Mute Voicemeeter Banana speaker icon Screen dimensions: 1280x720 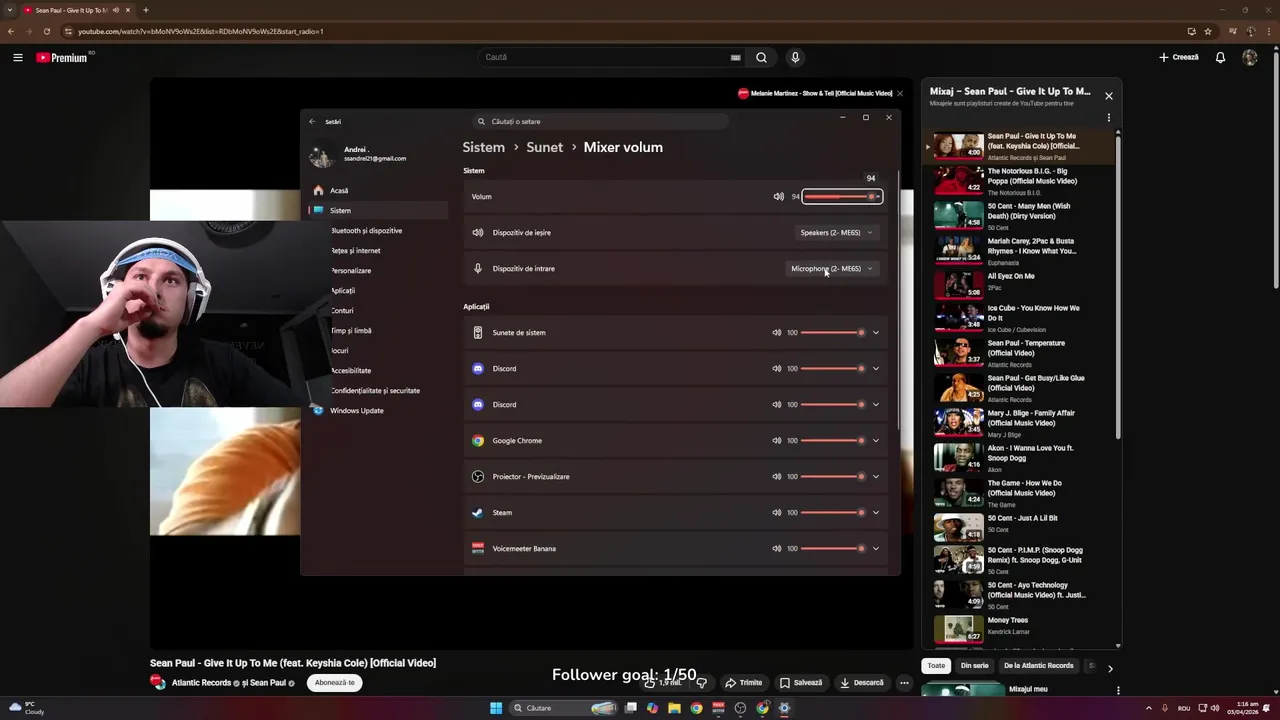tap(776, 549)
